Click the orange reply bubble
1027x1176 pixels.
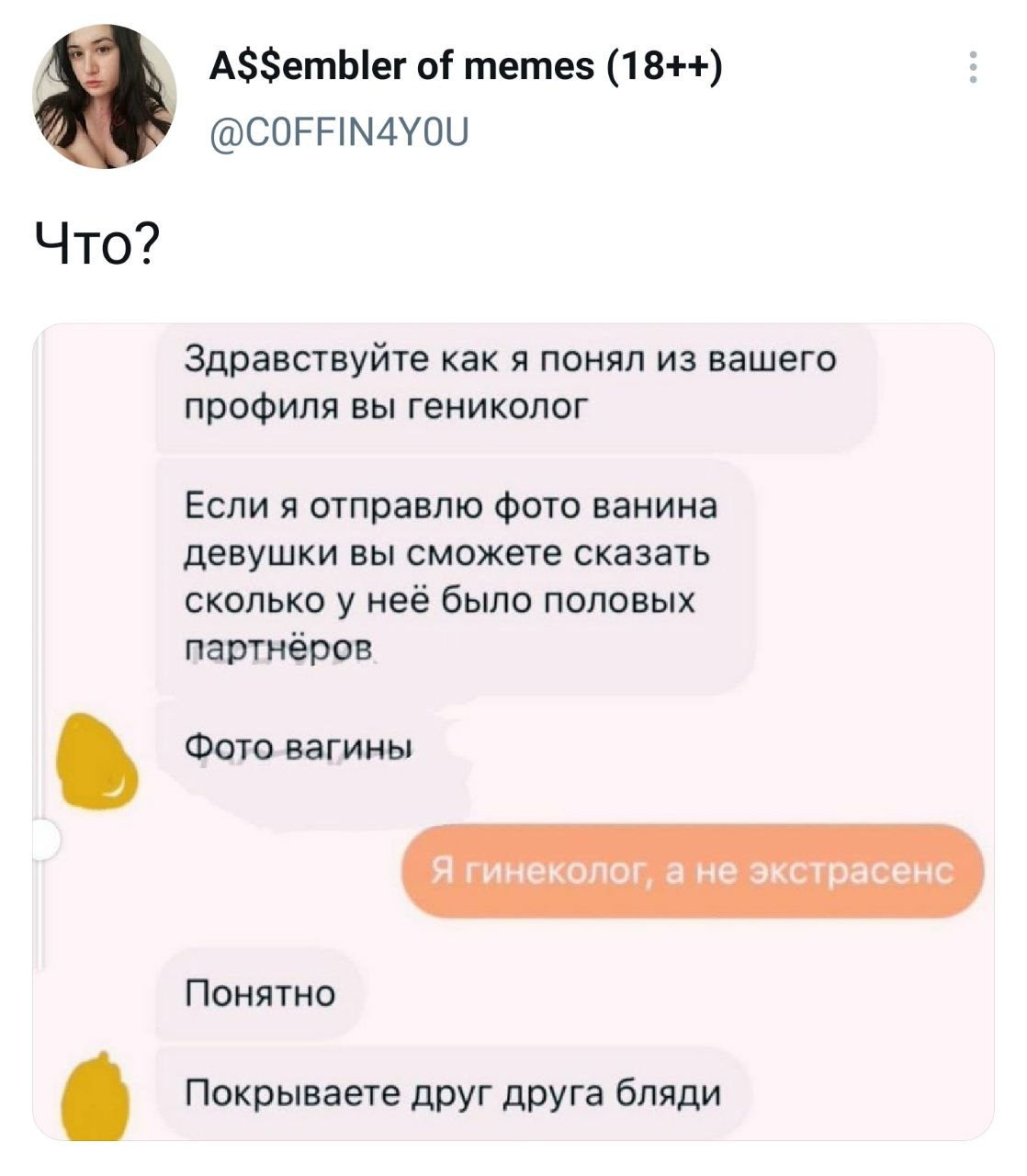pyautogui.click(x=693, y=871)
